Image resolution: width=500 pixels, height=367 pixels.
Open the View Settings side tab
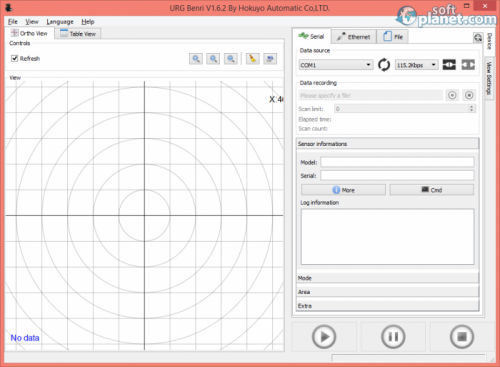(x=489, y=78)
